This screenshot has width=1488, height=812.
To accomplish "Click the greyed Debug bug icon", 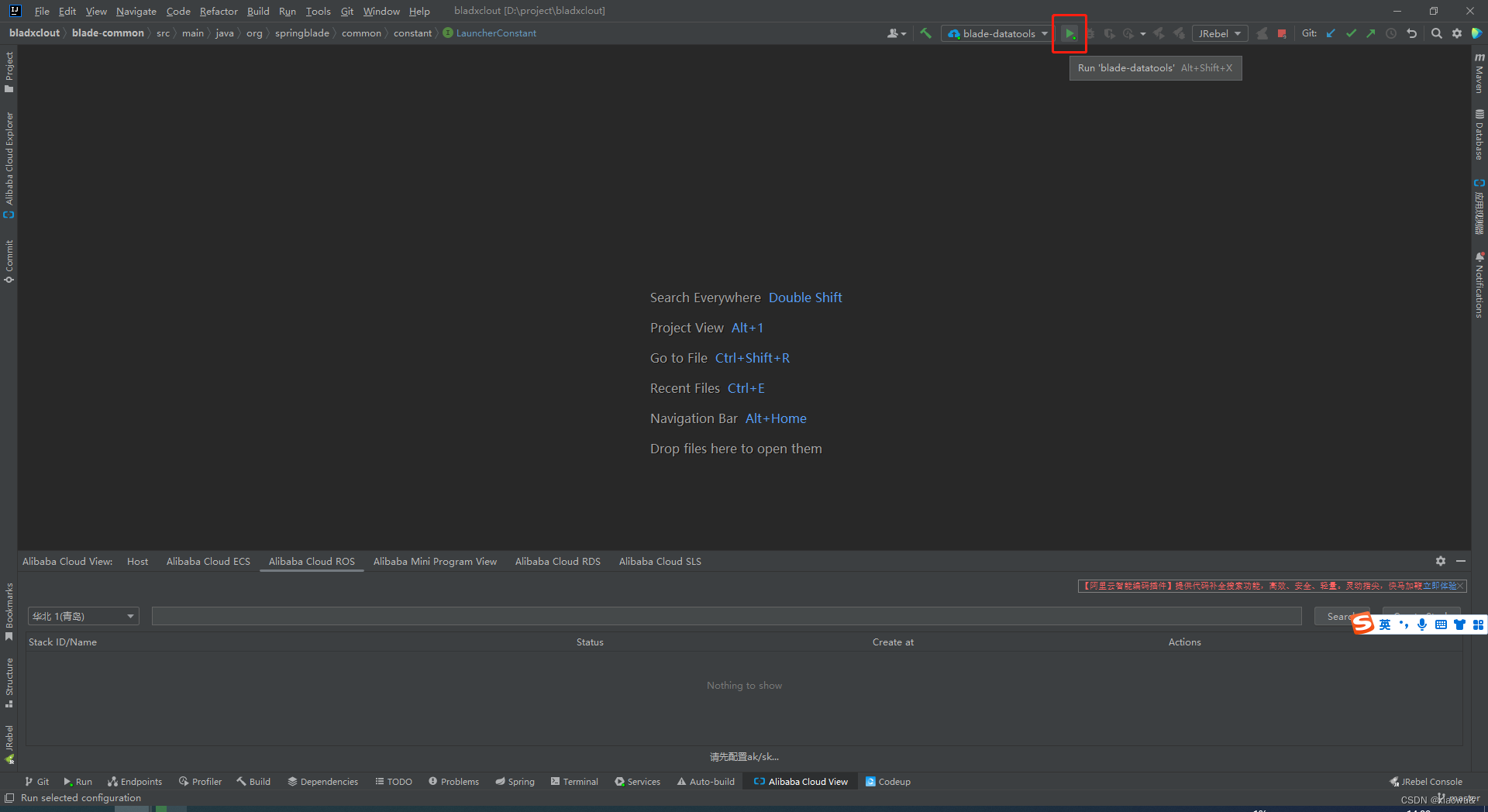I will [x=1090, y=33].
